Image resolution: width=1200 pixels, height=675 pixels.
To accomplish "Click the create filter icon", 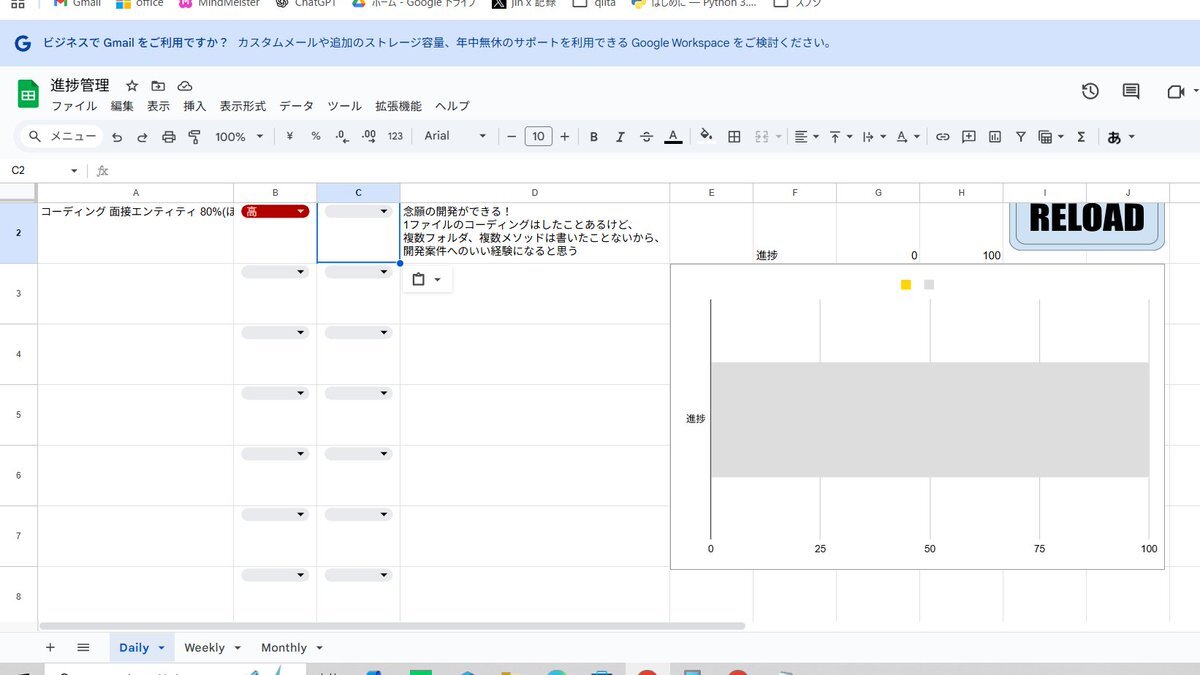I will (x=1021, y=137).
